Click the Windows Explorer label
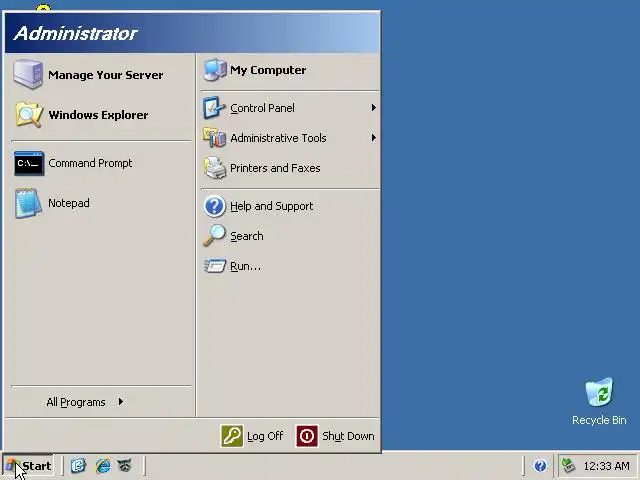The image size is (640, 480). point(98,115)
